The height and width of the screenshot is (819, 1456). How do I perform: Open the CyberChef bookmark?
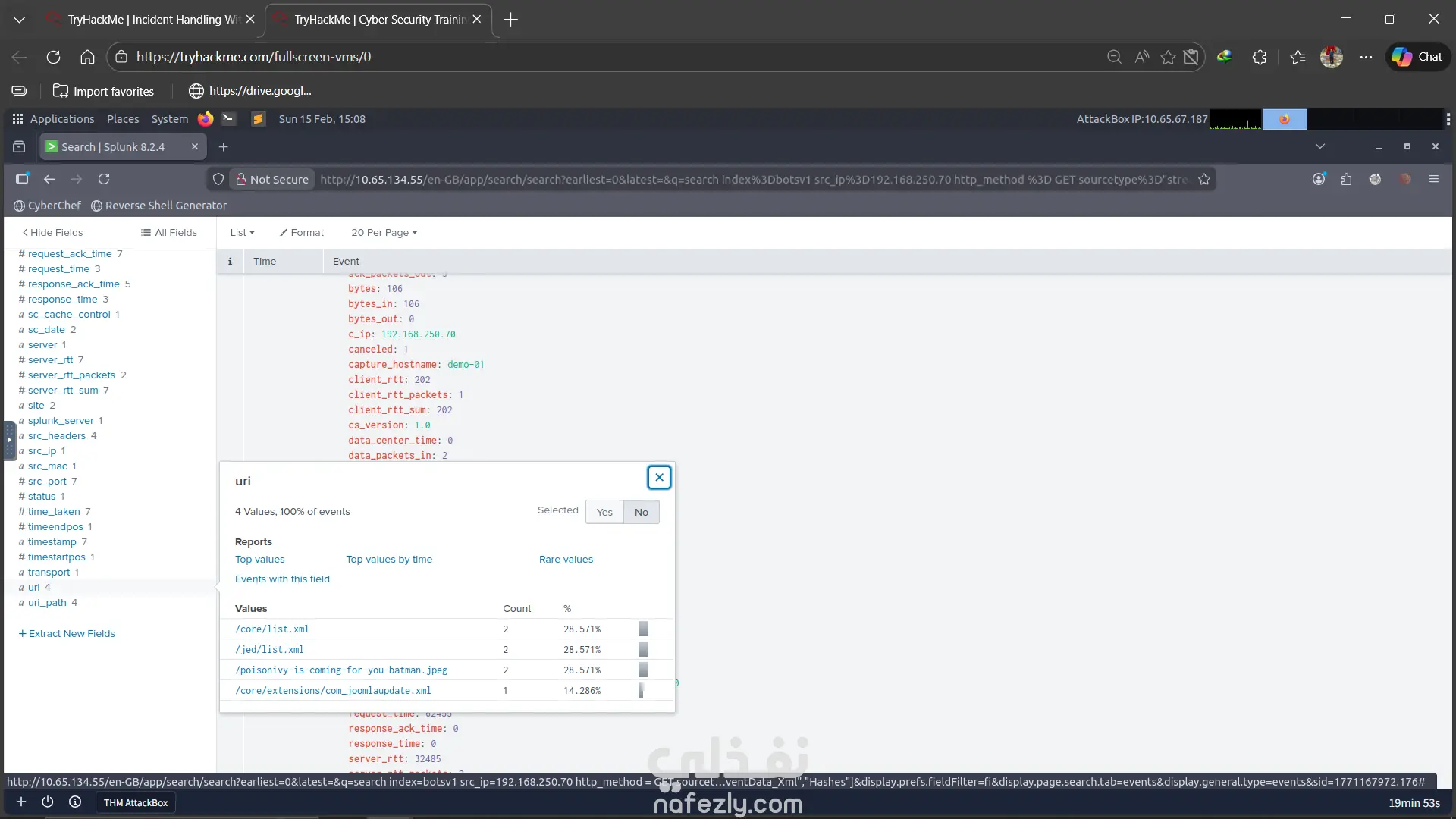pos(47,206)
